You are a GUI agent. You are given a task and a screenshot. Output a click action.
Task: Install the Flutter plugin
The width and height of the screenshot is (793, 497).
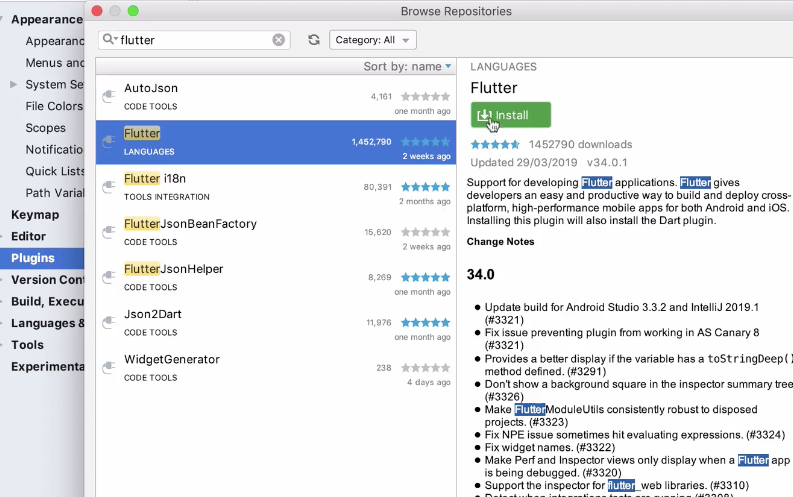coord(510,115)
